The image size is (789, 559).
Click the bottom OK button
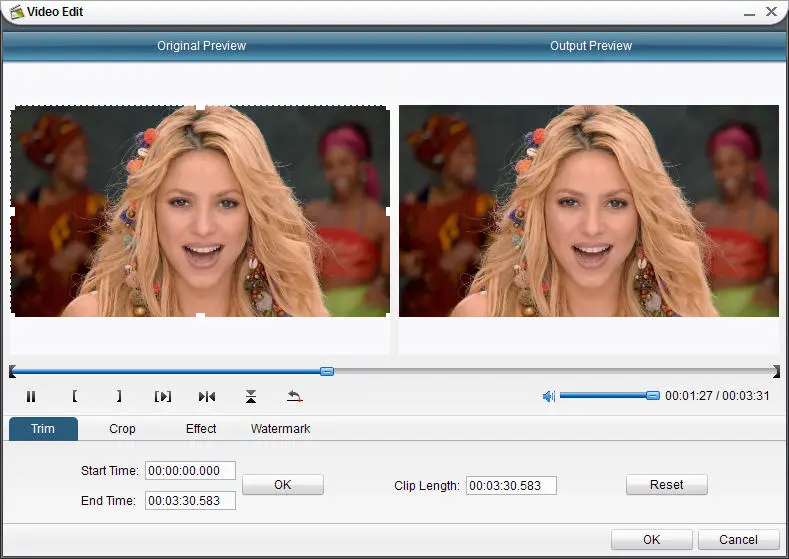[x=652, y=539]
